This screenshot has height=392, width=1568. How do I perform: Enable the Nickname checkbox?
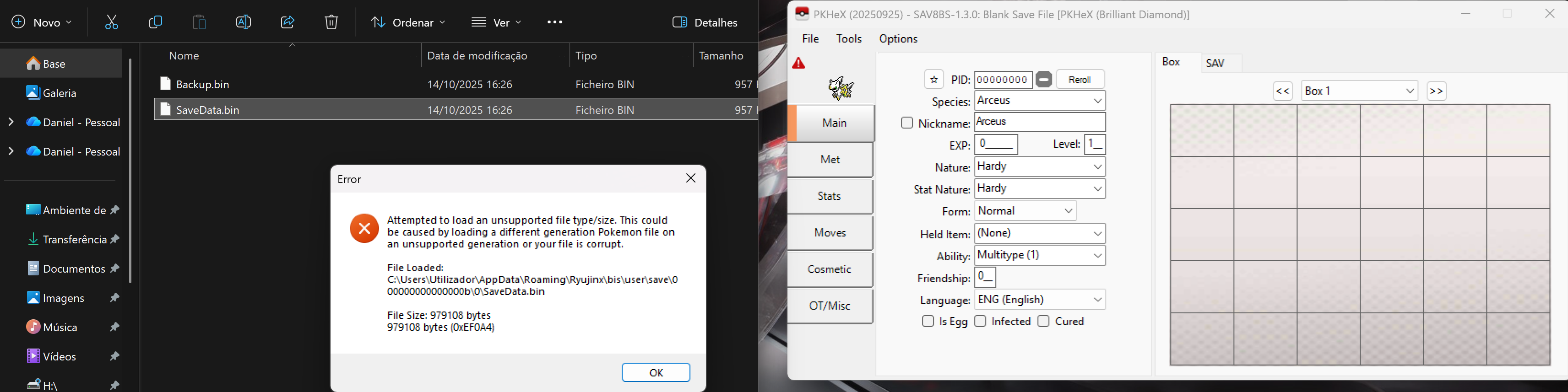907,123
